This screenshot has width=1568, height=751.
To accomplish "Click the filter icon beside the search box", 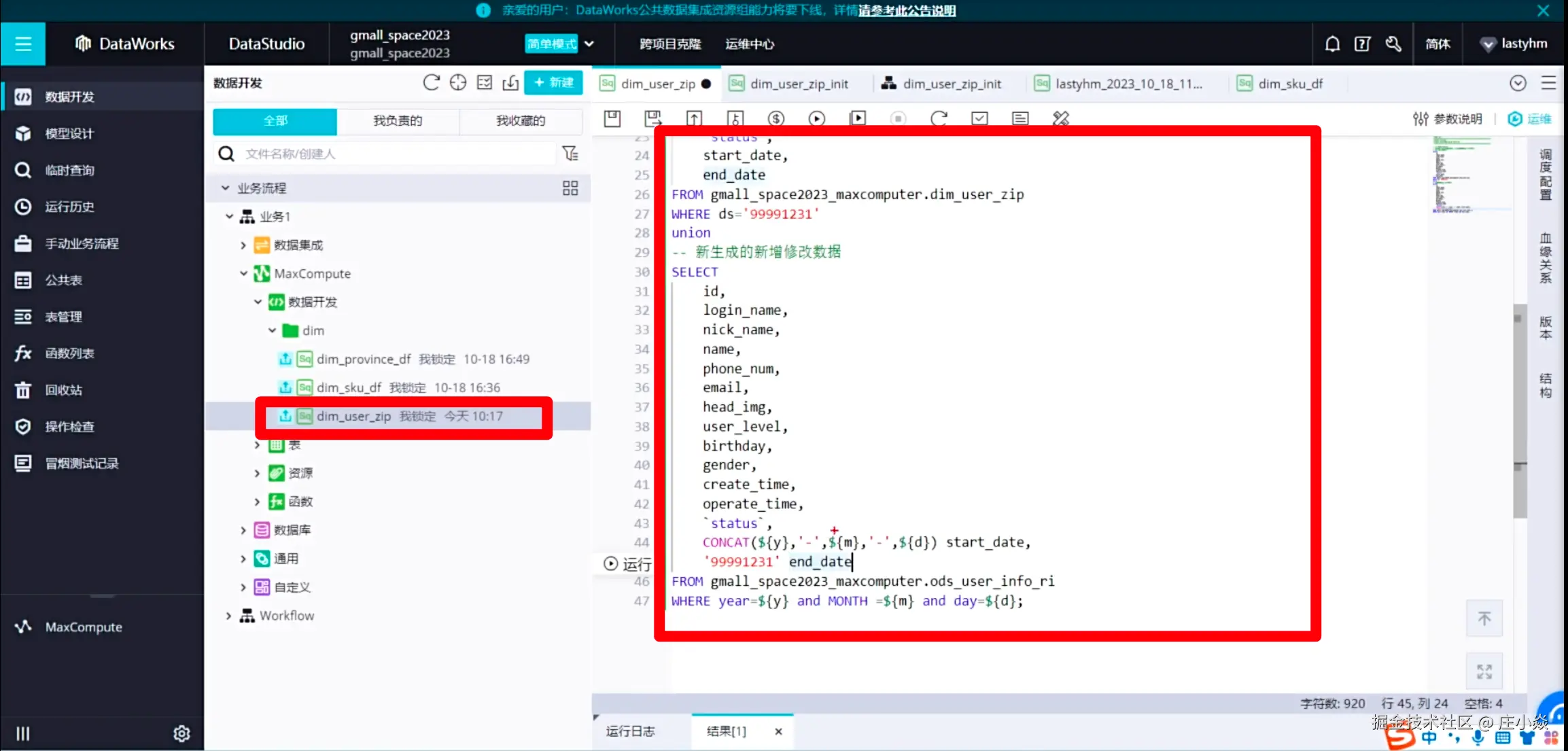I will pyautogui.click(x=570, y=154).
